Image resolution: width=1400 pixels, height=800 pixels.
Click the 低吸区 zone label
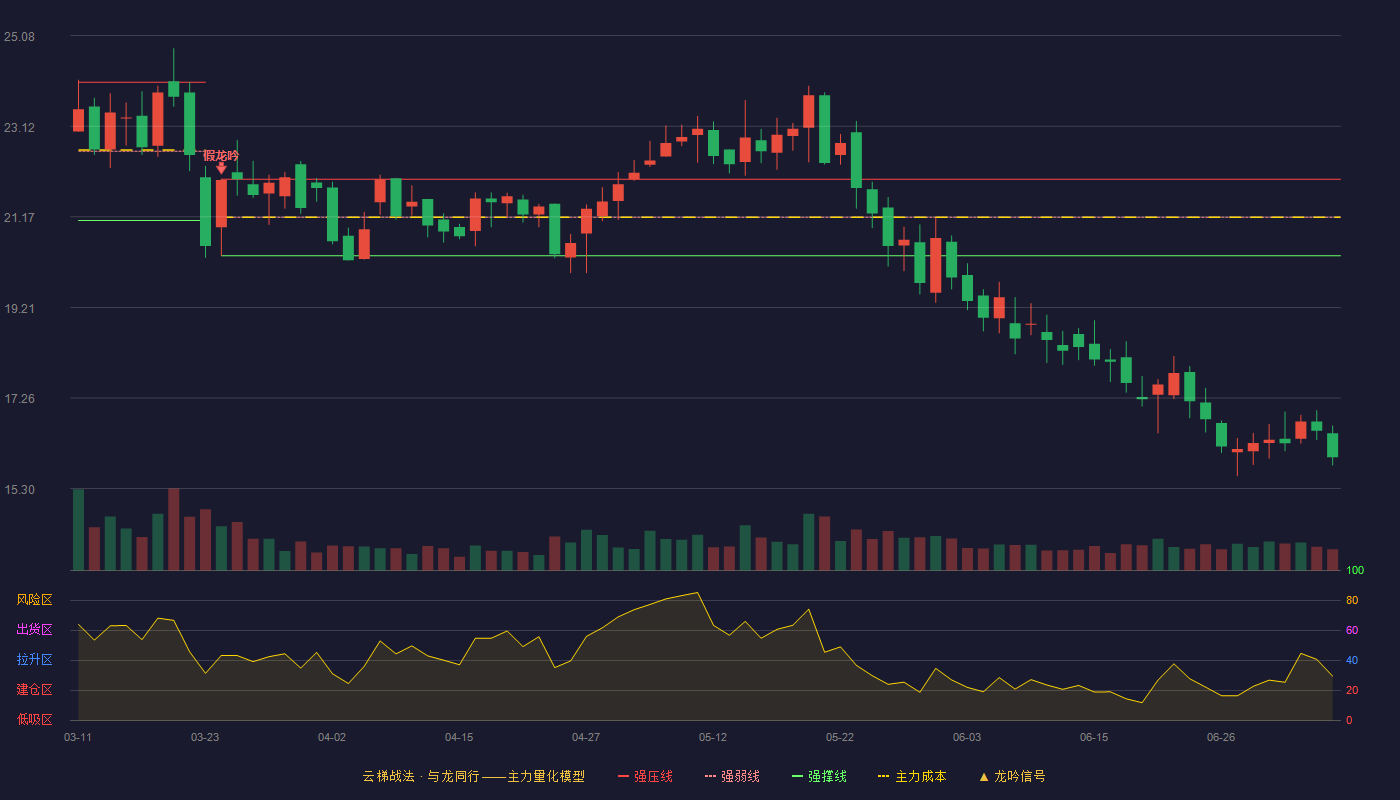click(x=34, y=719)
